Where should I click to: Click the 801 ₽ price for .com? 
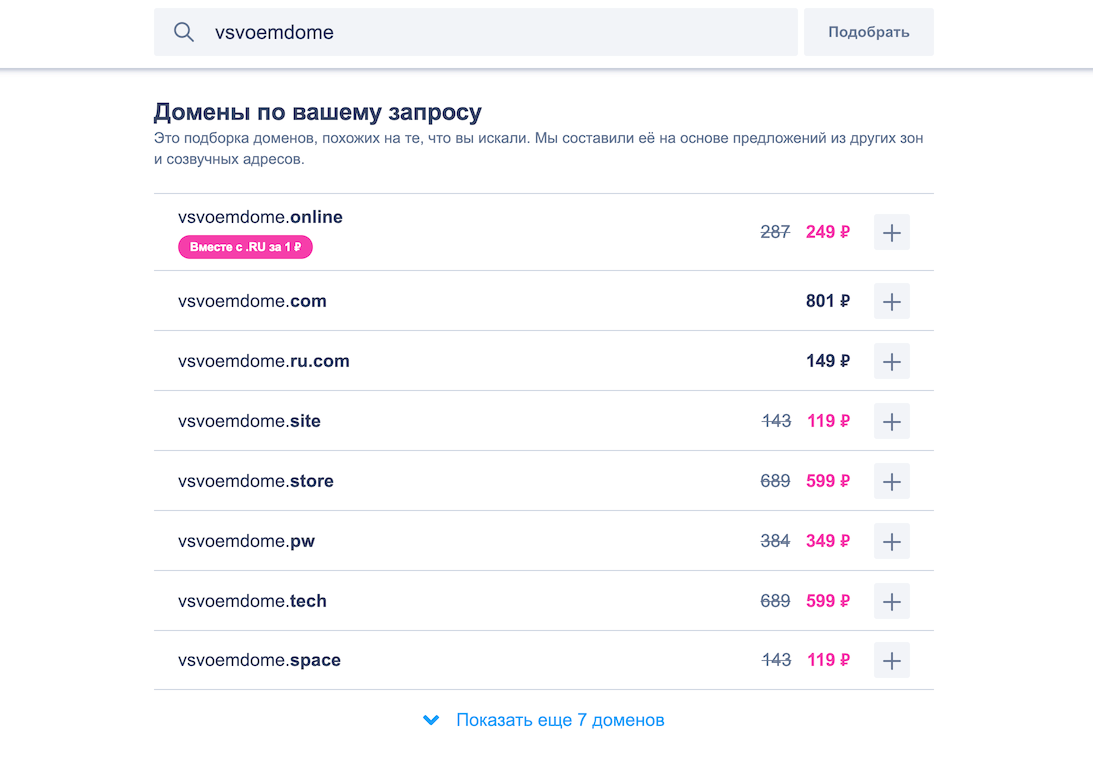828,301
